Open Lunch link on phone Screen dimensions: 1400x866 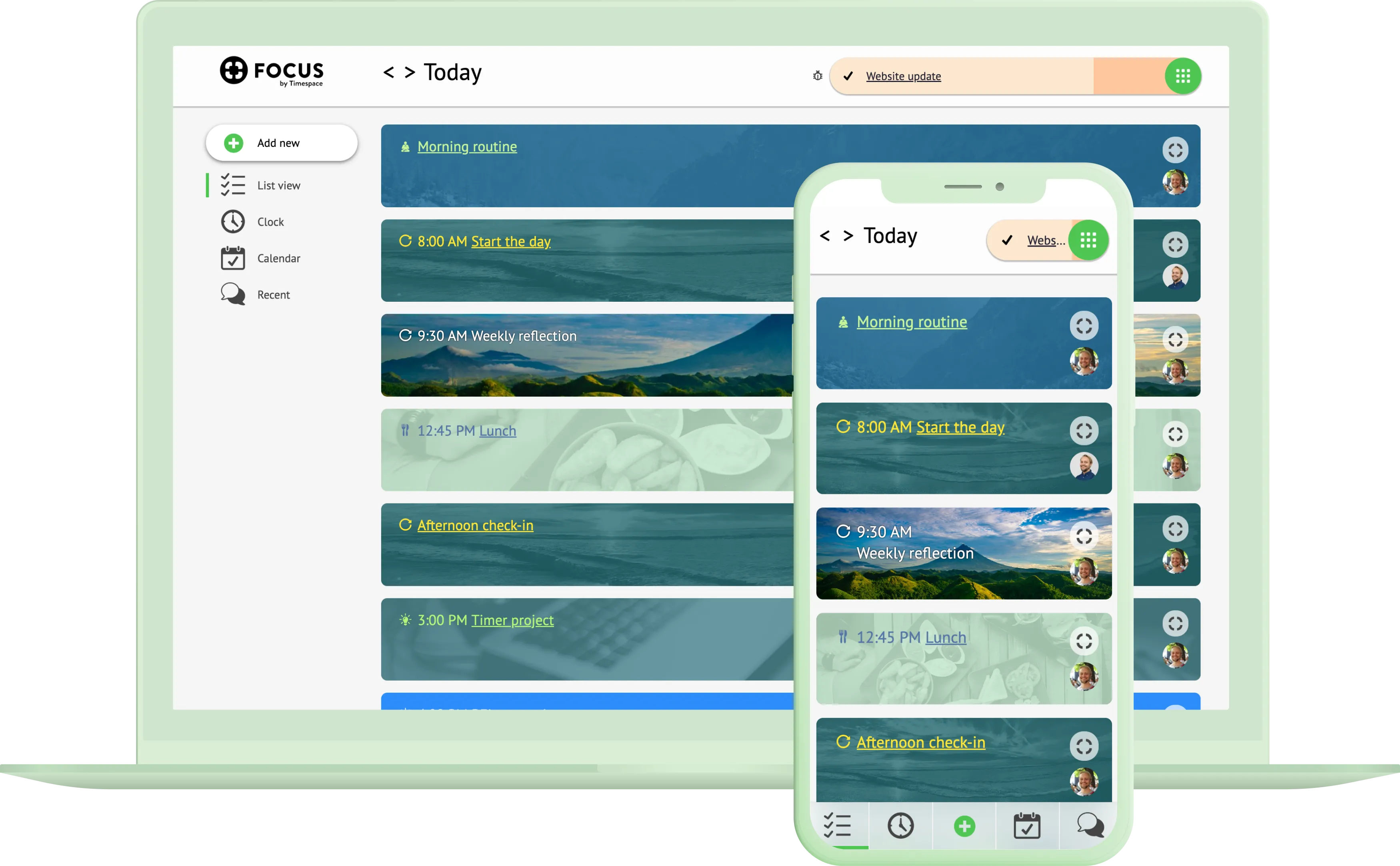click(x=946, y=637)
